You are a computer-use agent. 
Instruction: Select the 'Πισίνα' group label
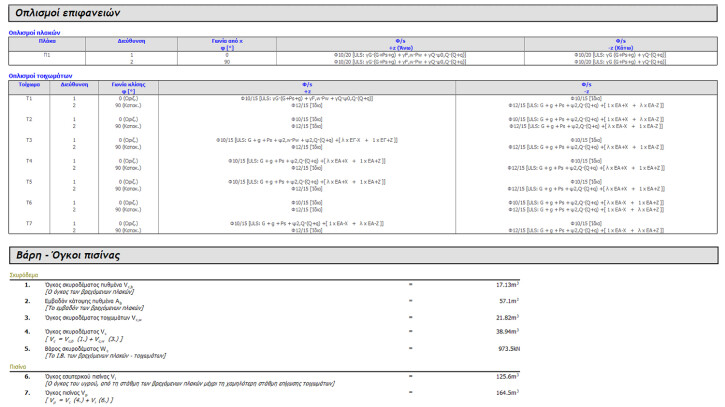(18, 367)
